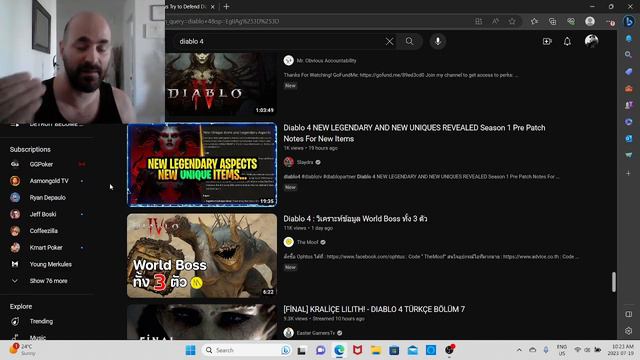Open Asmongold TV subscription channel

(48, 181)
